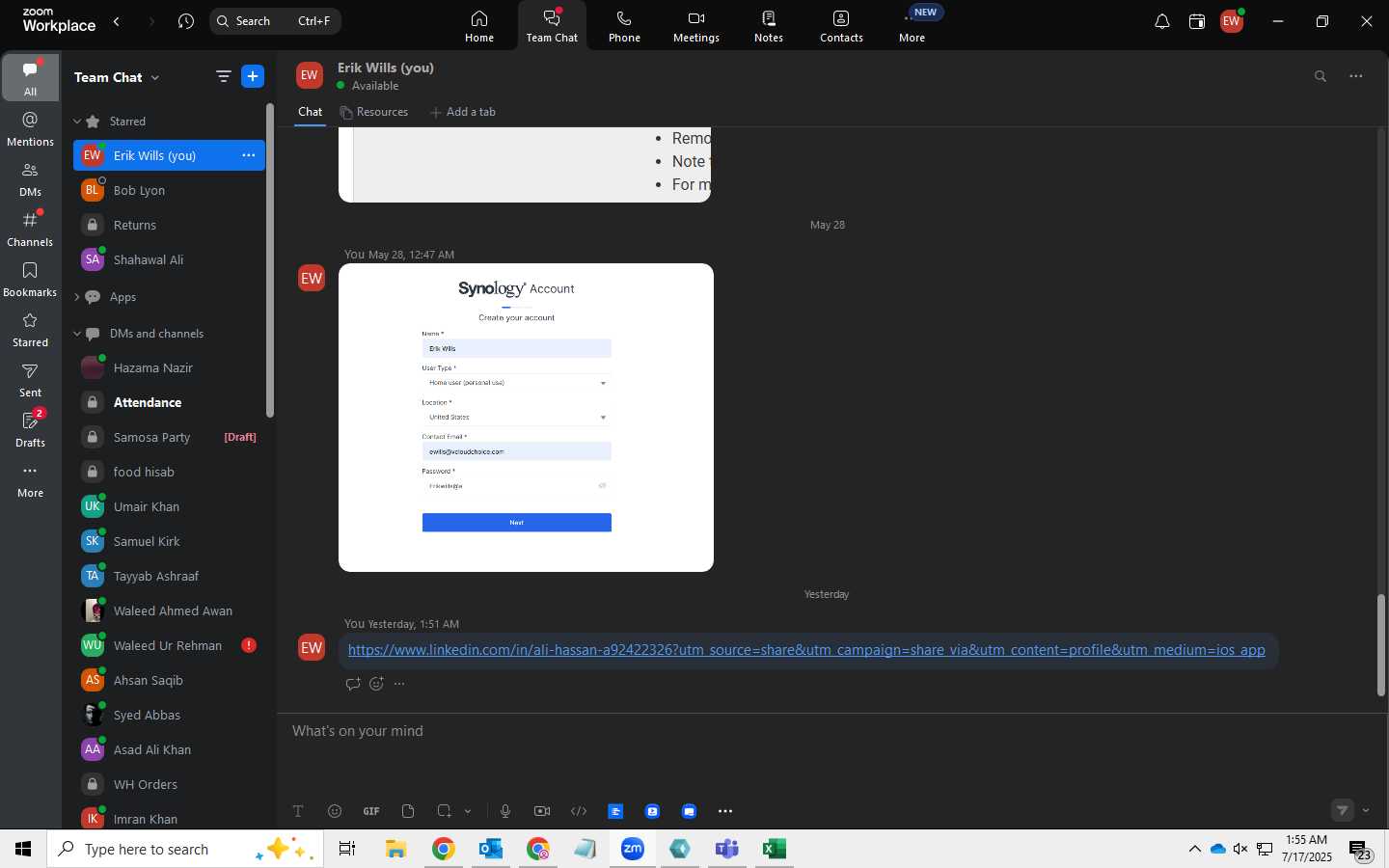
Task: Collapse the DMs and channels section
Action: [77, 334]
